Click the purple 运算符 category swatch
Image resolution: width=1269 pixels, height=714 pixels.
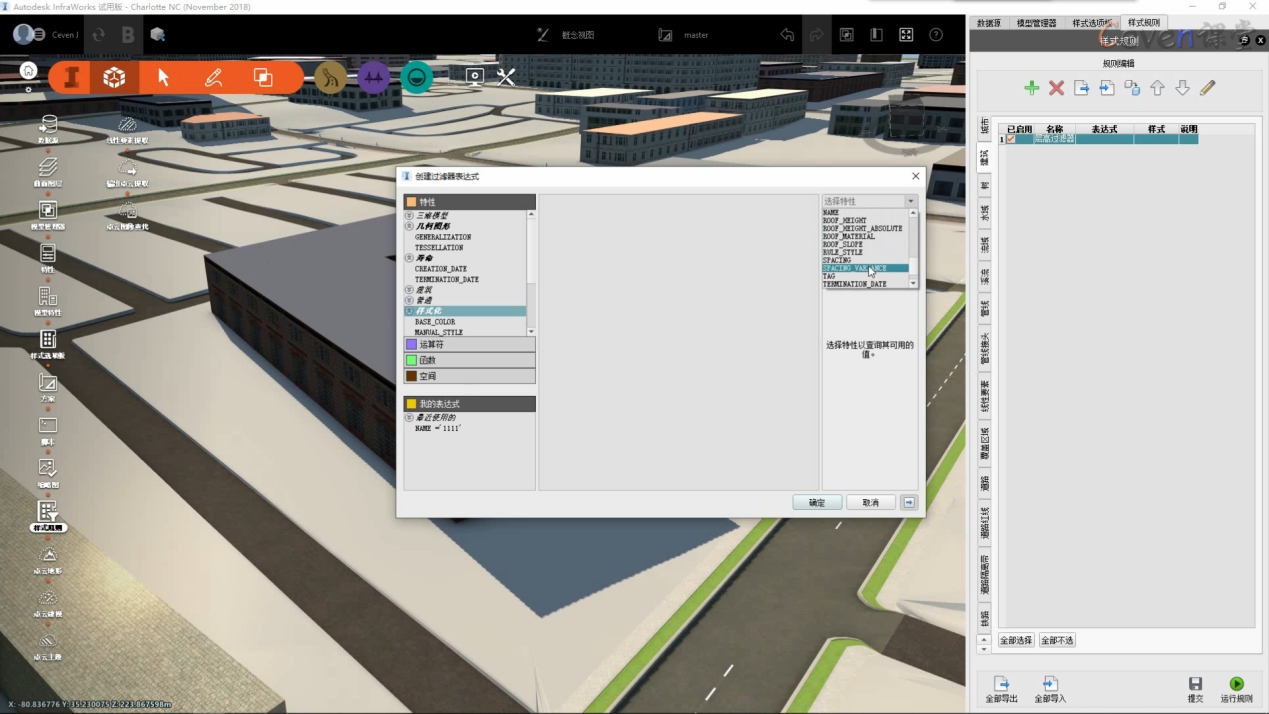click(411, 344)
